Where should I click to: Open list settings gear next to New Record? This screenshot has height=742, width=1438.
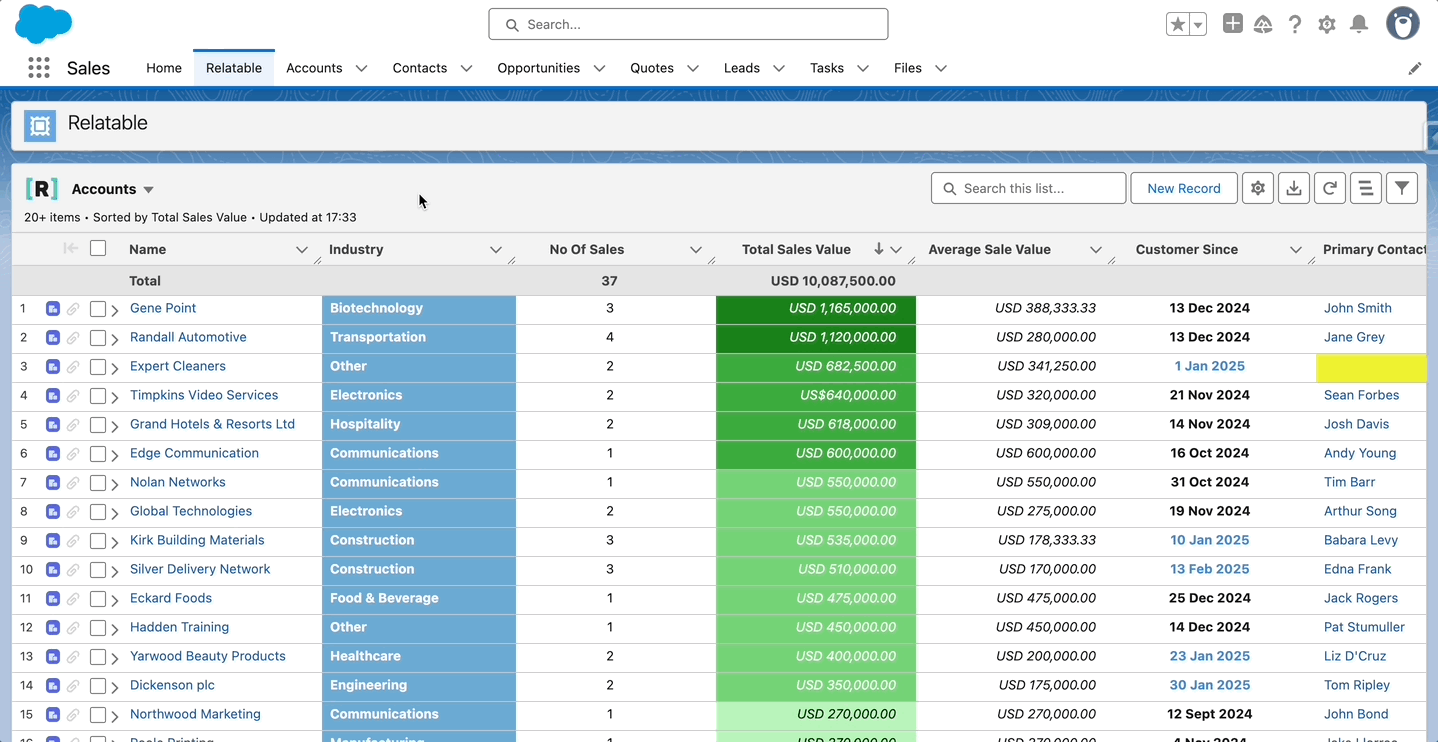point(1258,188)
